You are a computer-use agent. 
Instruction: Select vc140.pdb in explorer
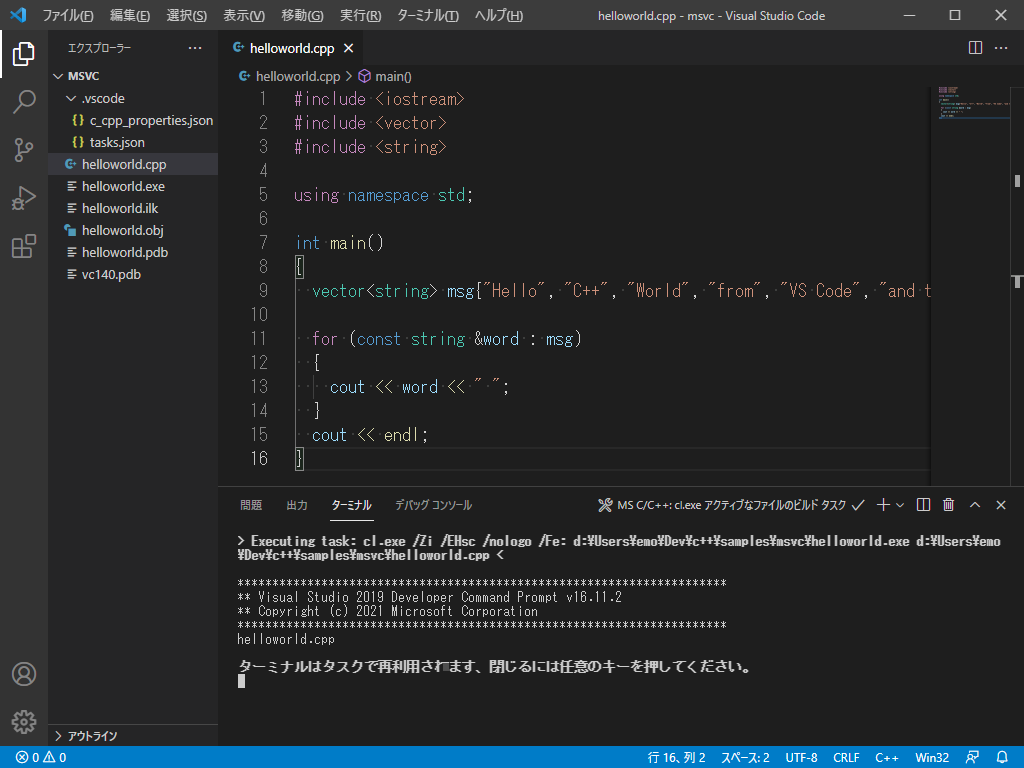pos(133,274)
